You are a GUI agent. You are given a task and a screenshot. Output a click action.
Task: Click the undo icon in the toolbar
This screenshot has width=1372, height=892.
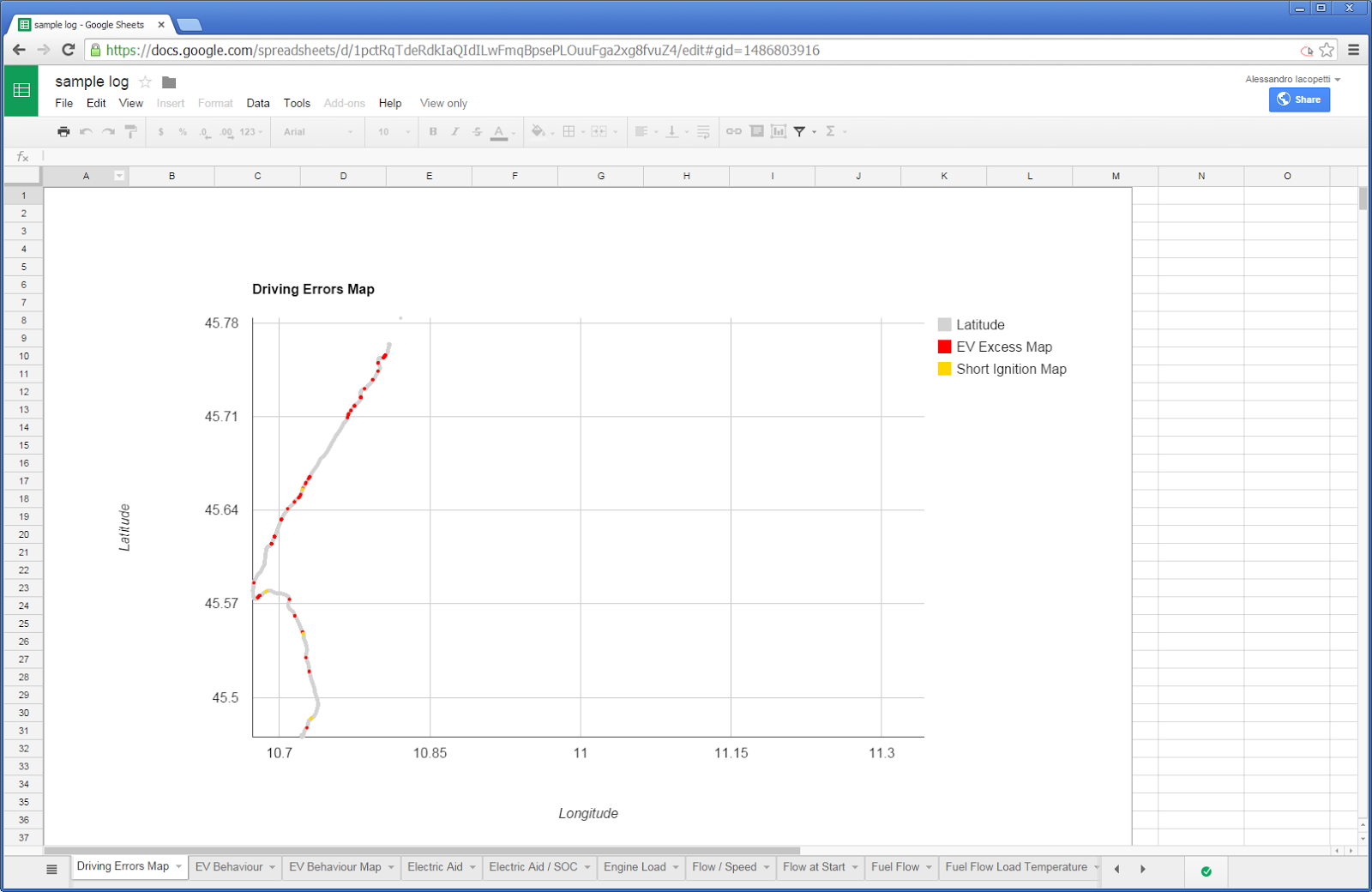click(x=84, y=131)
